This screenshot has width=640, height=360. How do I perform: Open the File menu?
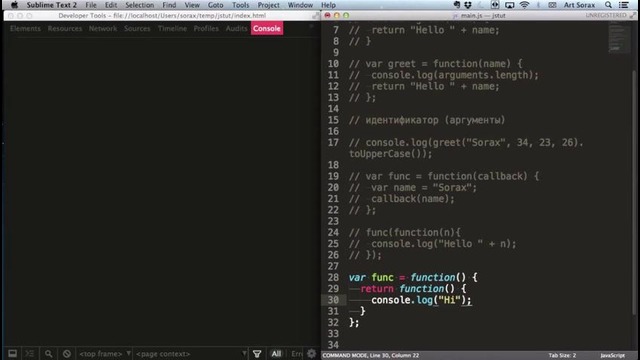click(x=91, y=5)
